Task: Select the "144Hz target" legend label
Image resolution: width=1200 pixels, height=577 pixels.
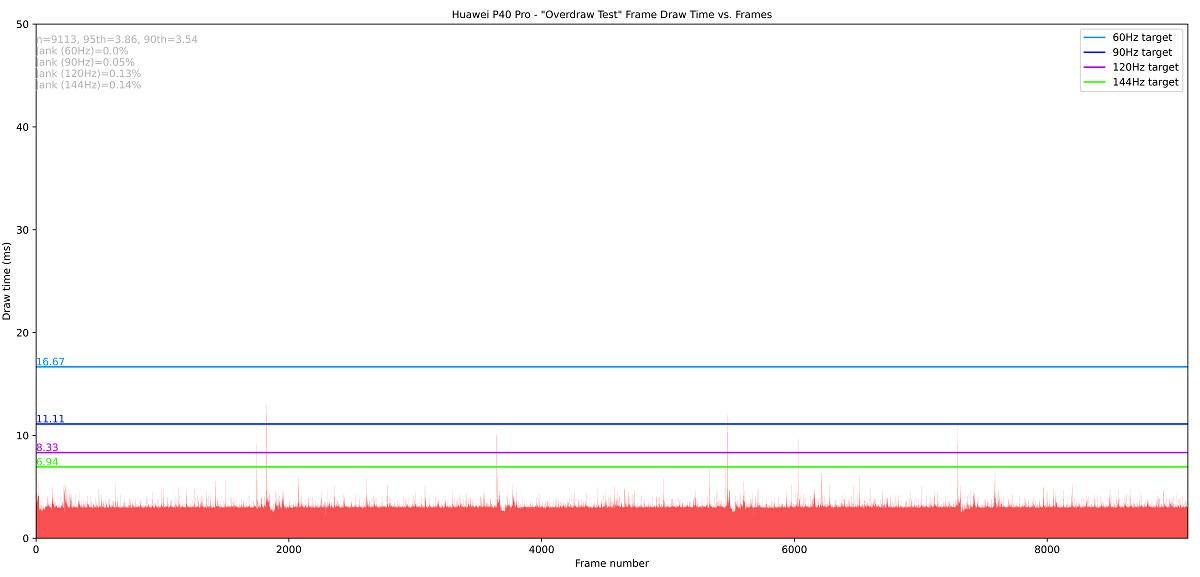Action: 1145,82
